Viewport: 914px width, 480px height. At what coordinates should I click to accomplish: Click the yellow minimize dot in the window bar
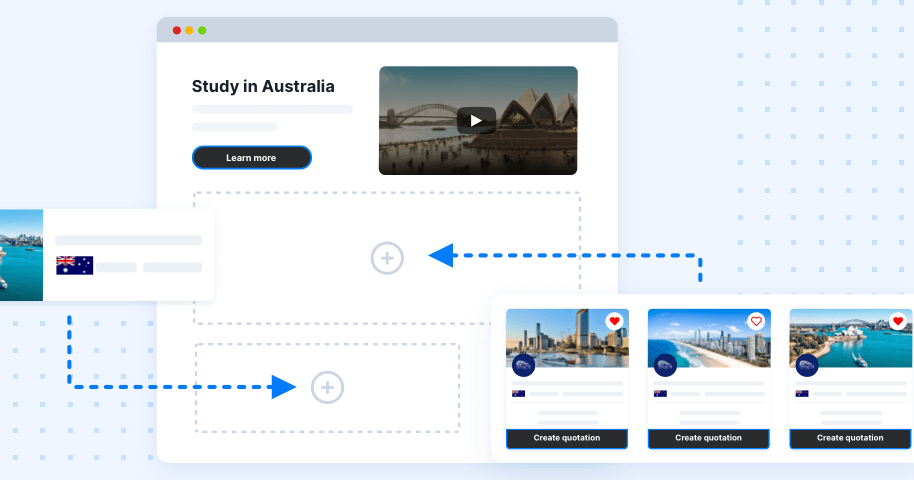pyautogui.click(x=189, y=30)
